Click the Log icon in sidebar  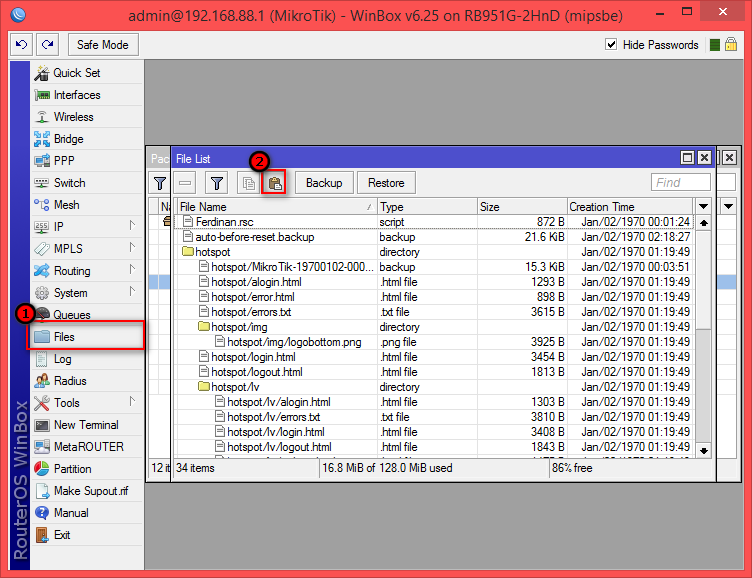42,359
